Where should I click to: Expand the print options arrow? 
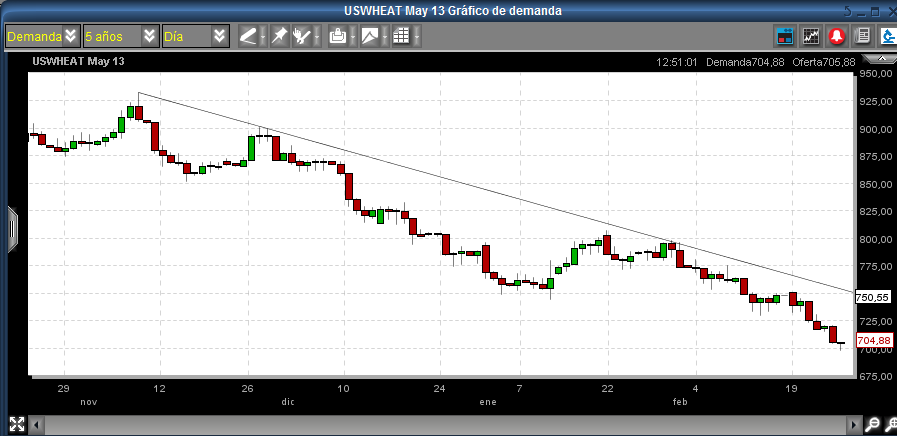click(353, 37)
